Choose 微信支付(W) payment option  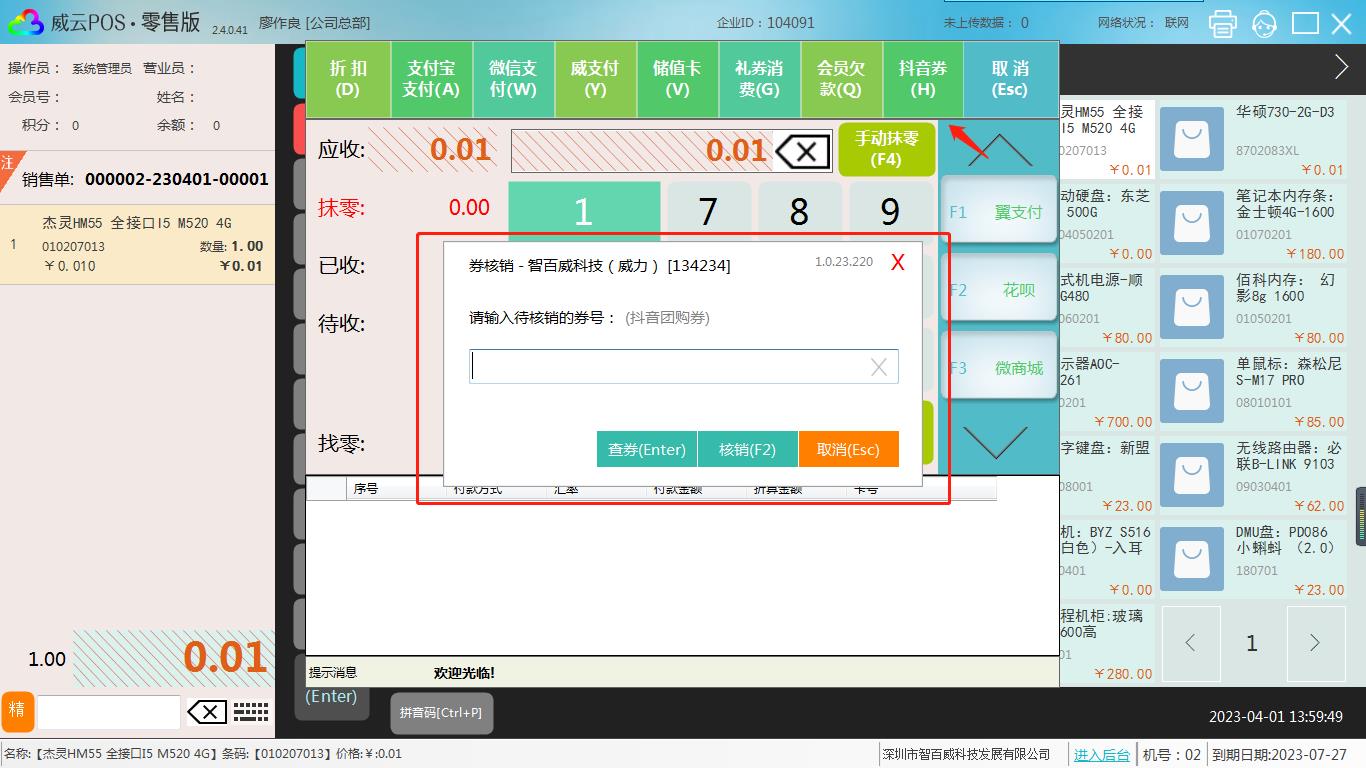coord(513,79)
